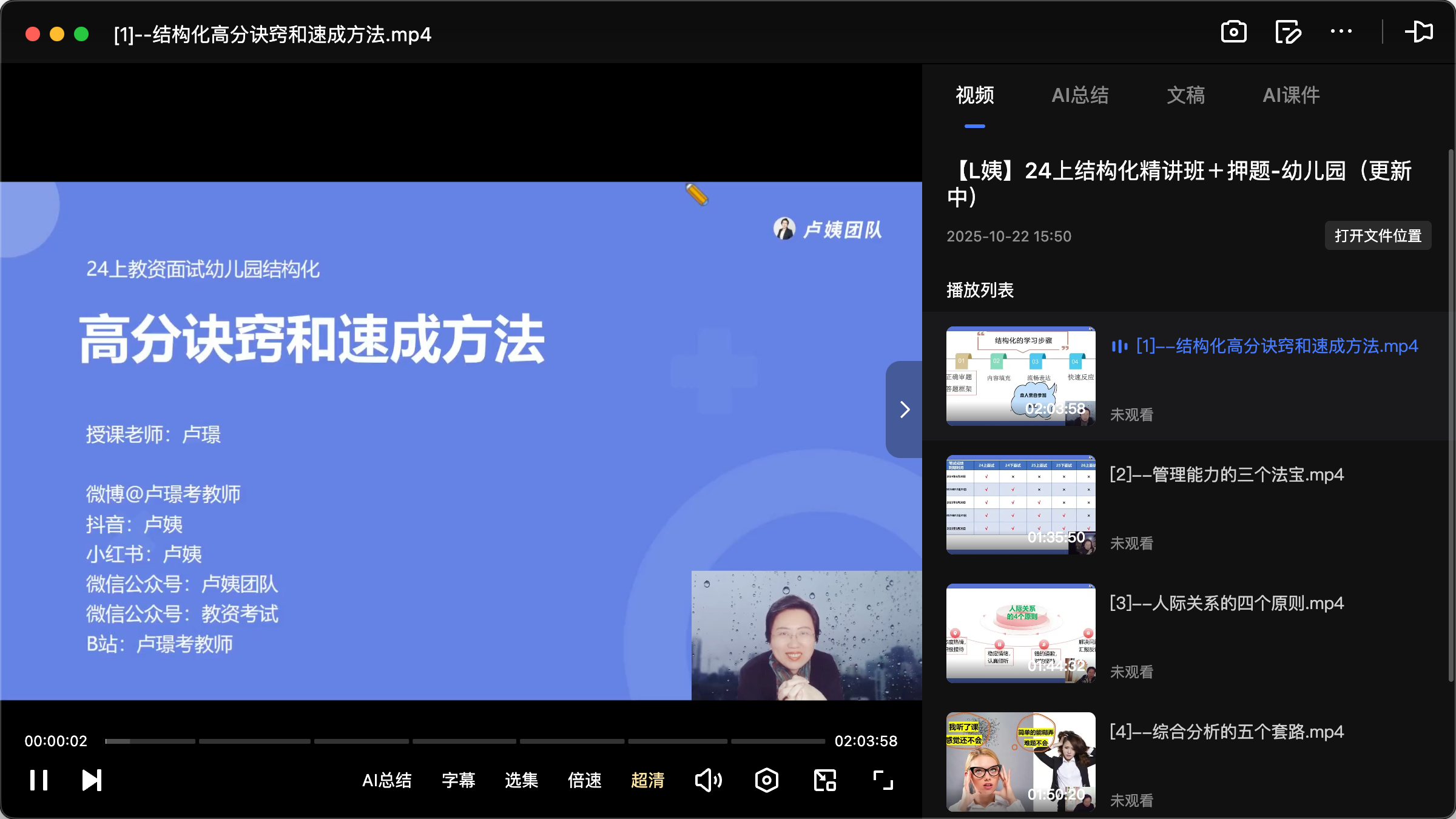Switch to the AI课件 tab

tap(1291, 95)
